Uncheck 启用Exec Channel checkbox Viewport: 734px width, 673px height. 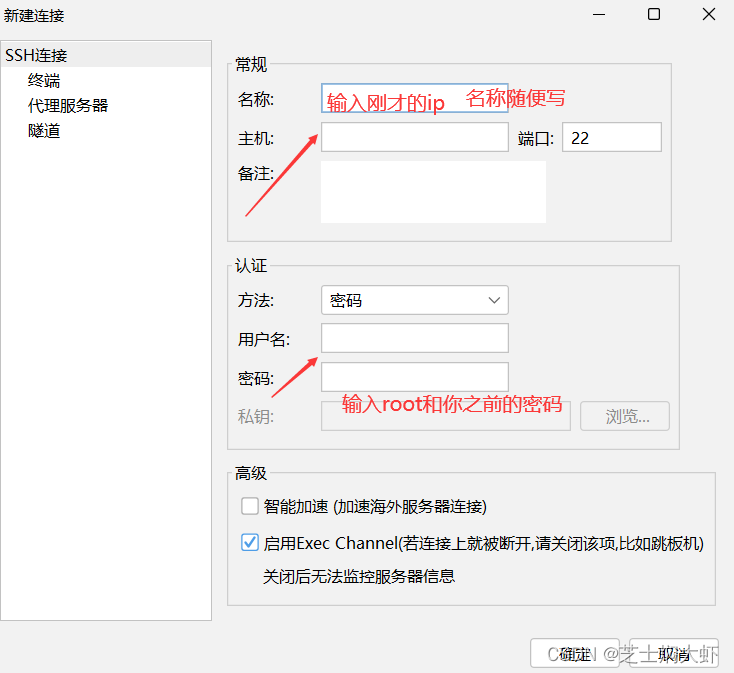250,543
